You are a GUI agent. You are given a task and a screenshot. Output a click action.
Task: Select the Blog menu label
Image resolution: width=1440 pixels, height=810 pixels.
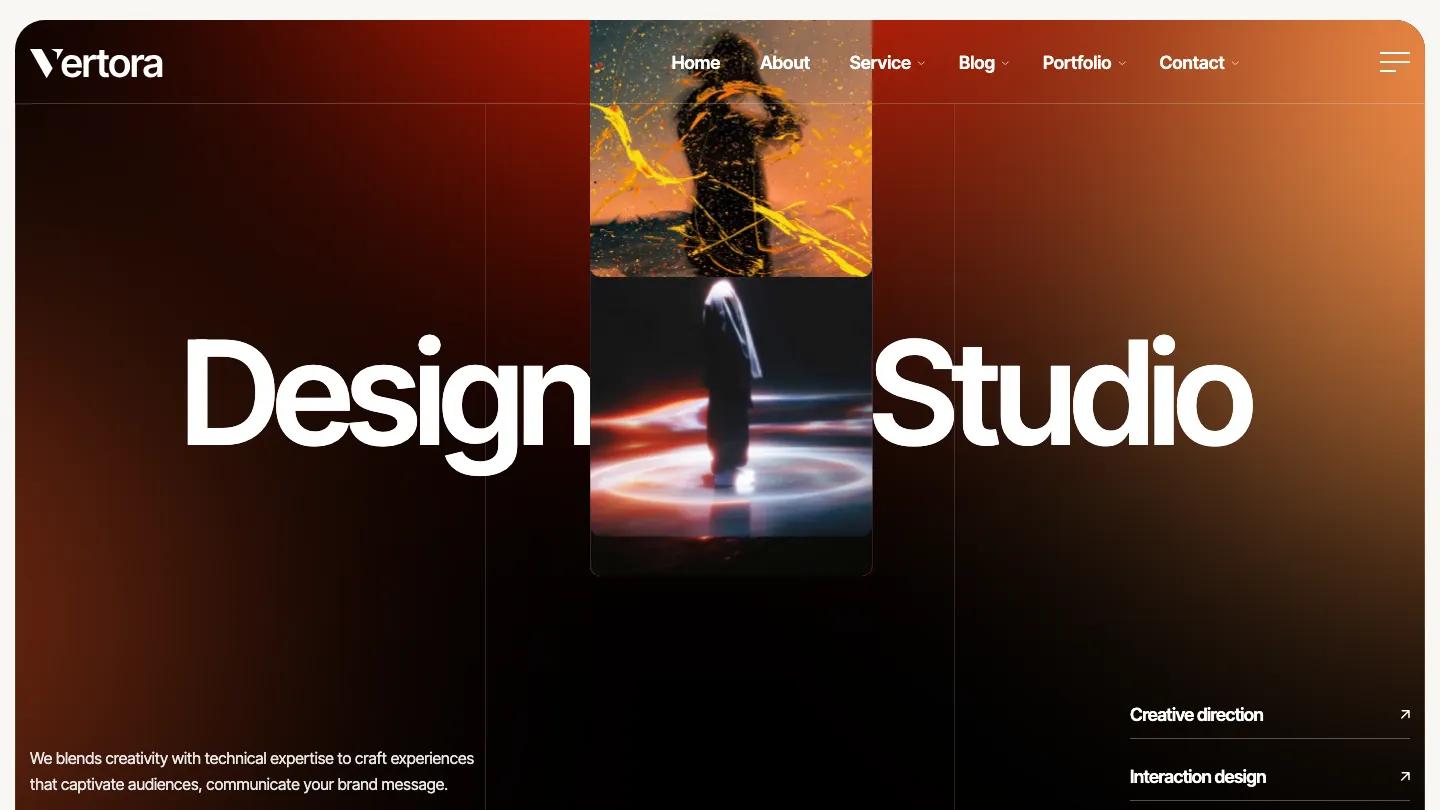(x=976, y=62)
